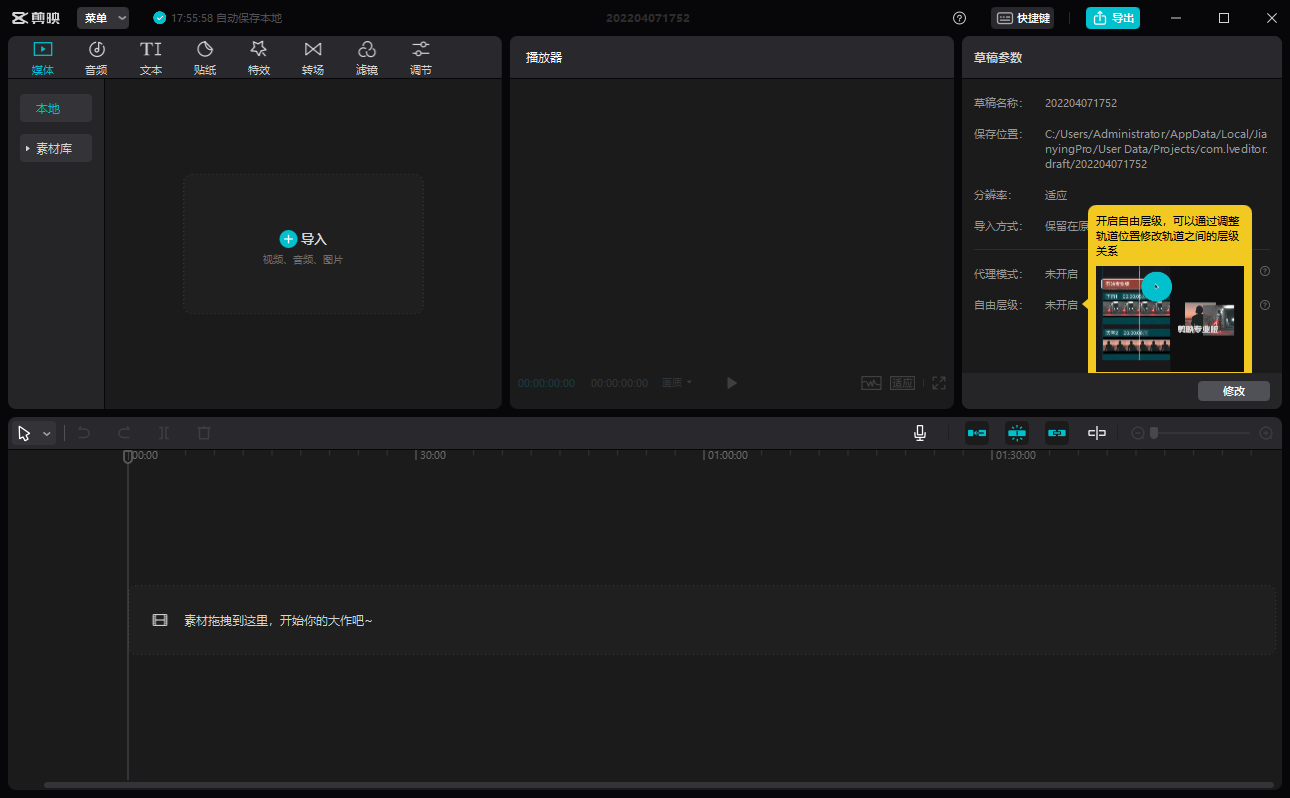The image size is (1290, 798).
Task: Click the current timecode in the player
Action: tap(546, 383)
